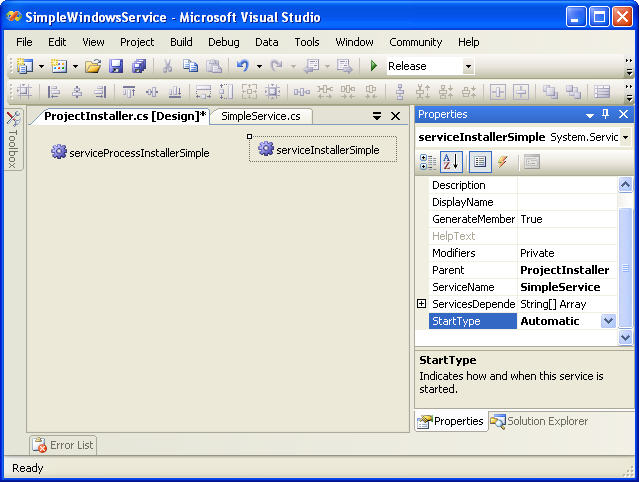Screen dimensions: 639x482
Task: Open the component selector dropdown in Properties
Action: click(x=625, y=137)
